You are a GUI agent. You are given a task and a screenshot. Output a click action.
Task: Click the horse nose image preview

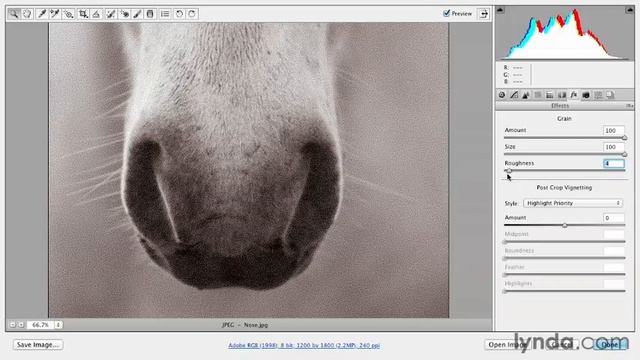(x=249, y=170)
